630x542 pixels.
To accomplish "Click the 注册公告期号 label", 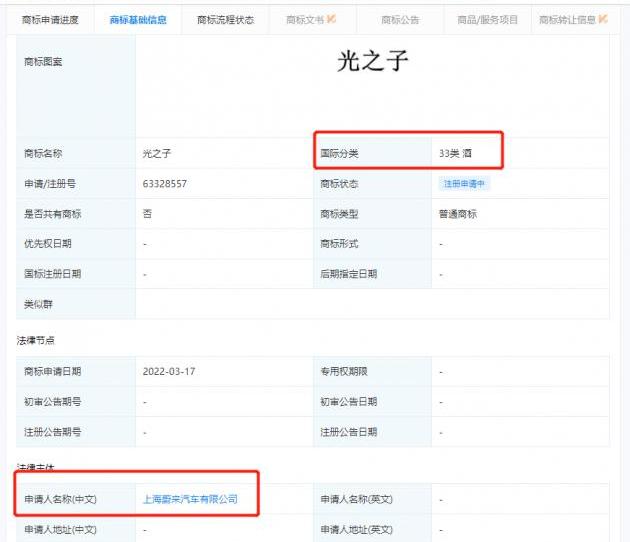I will pos(53,432).
